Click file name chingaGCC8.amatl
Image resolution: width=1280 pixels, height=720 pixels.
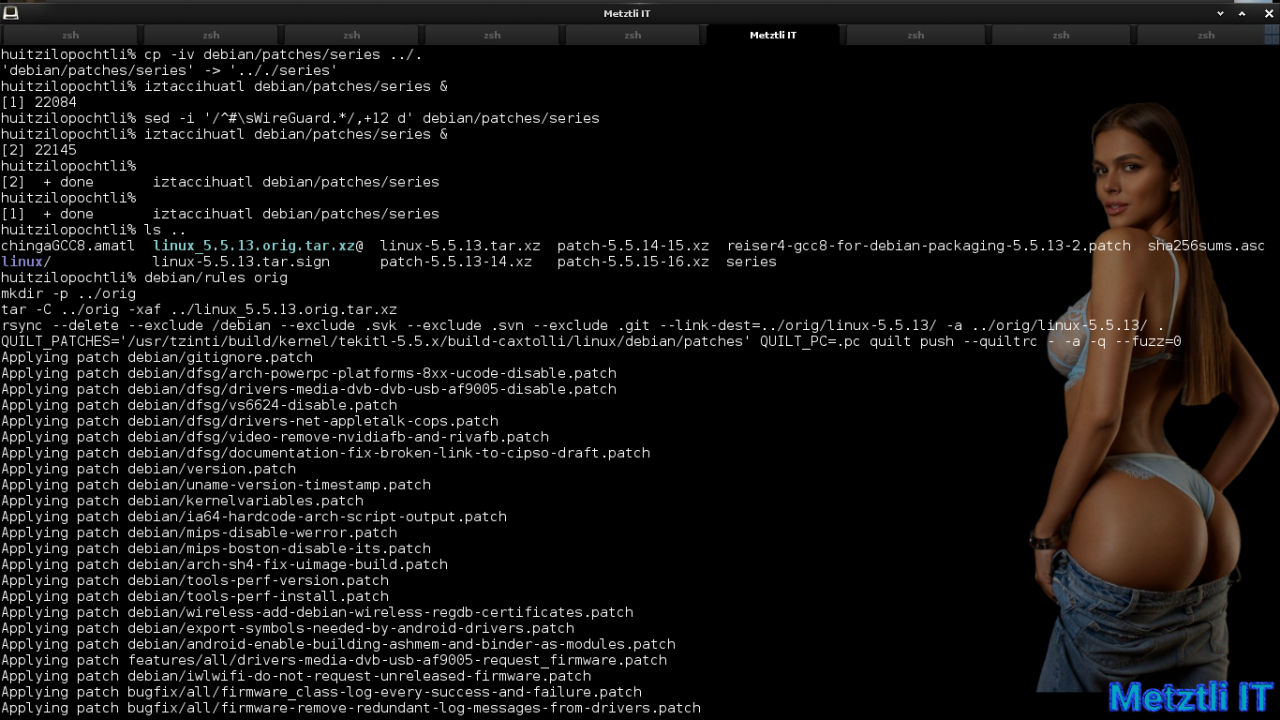(67, 245)
